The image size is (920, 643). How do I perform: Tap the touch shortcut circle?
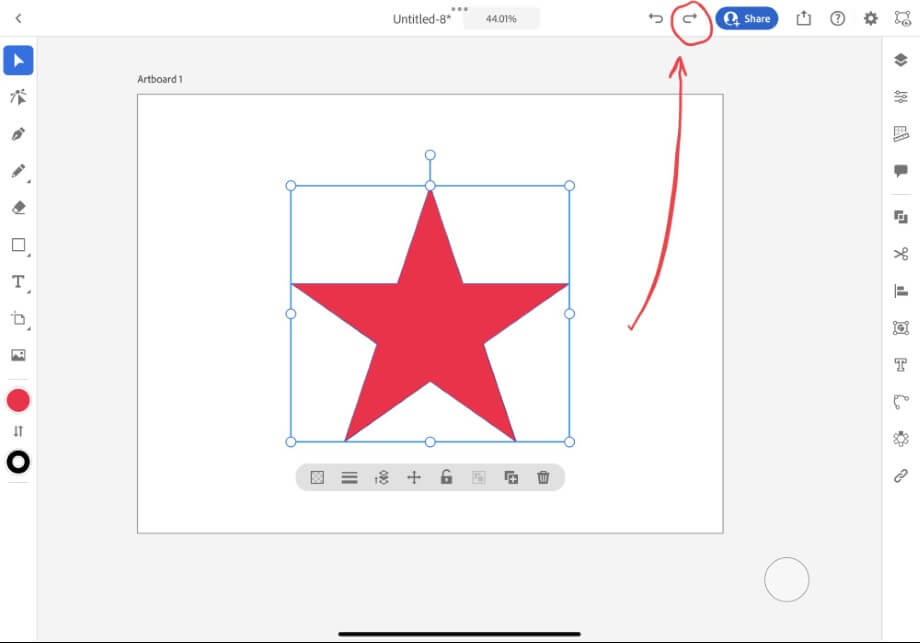pos(786,580)
